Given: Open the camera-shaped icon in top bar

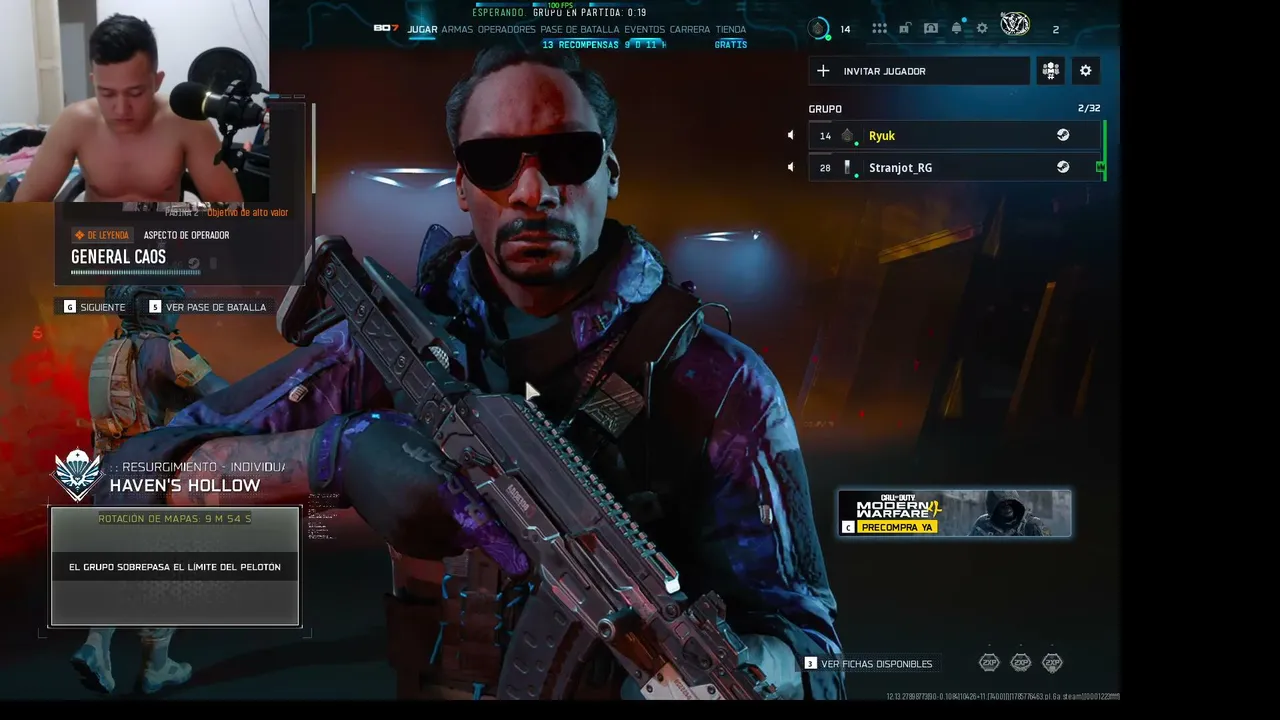Looking at the screenshot, I should click(x=931, y=29).
